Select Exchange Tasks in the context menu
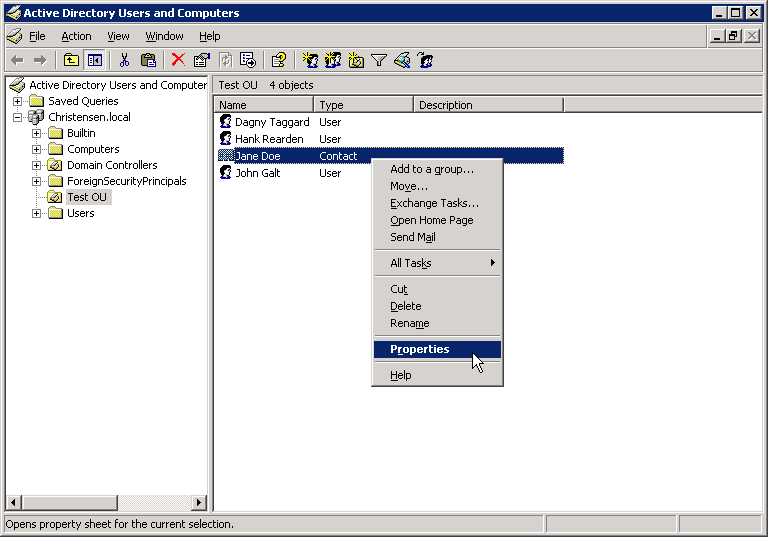The width and height of the screenshot is (768, 537). [434, 203]
